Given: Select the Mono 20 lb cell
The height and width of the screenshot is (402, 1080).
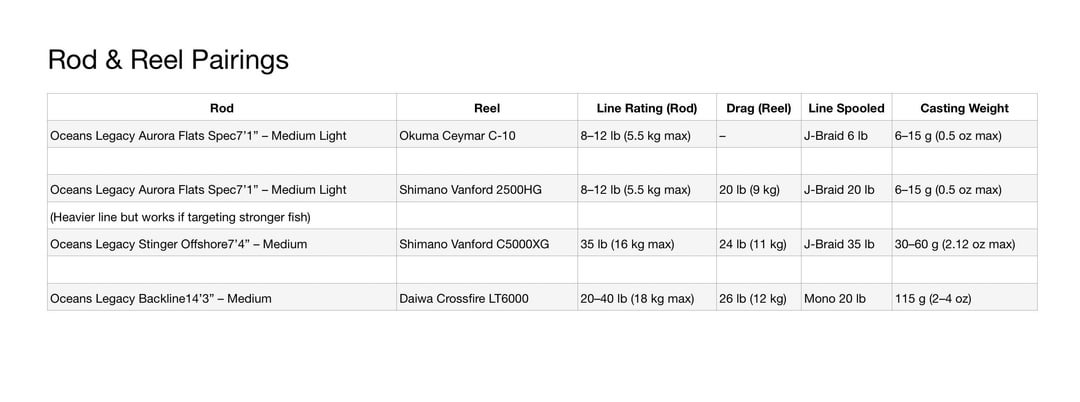Looking at the screenshot, I should click(x=834, y=298).
